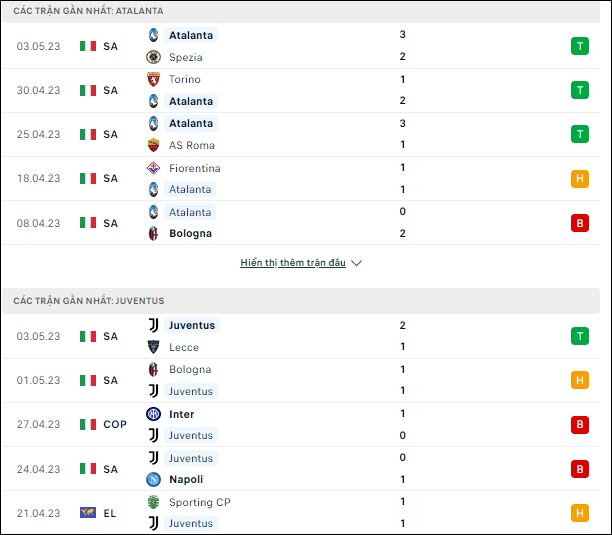Select the Bologna team name under Atalanta matches

pos(190,233)
